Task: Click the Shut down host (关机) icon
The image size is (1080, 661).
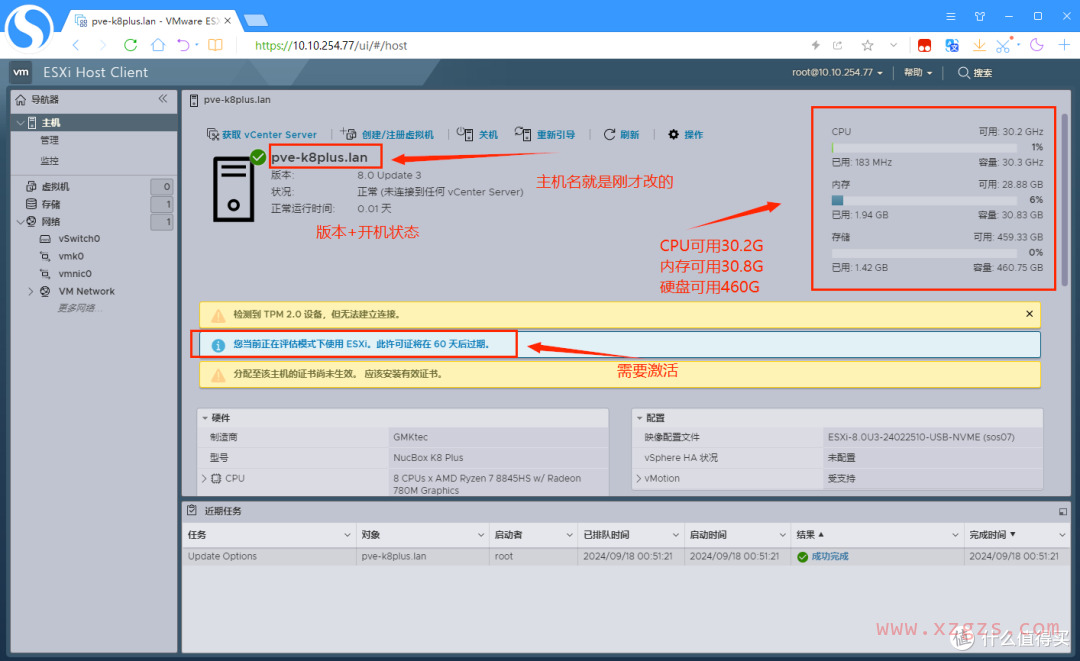Action: pyautogui.click(x=465, y=134)
